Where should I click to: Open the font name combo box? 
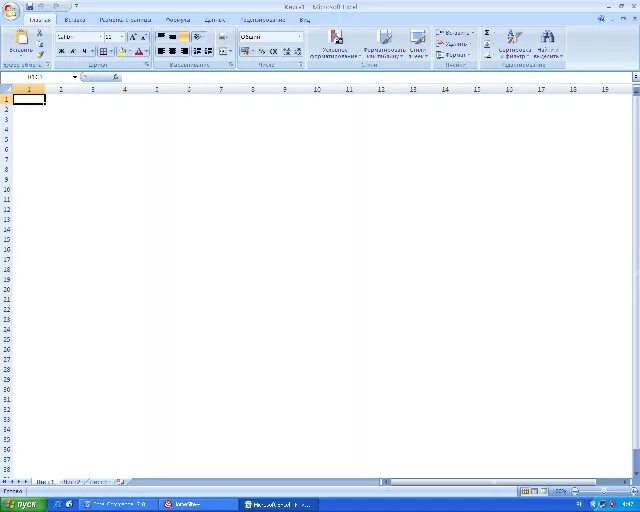pyautogui.click(x=79, y=37)
